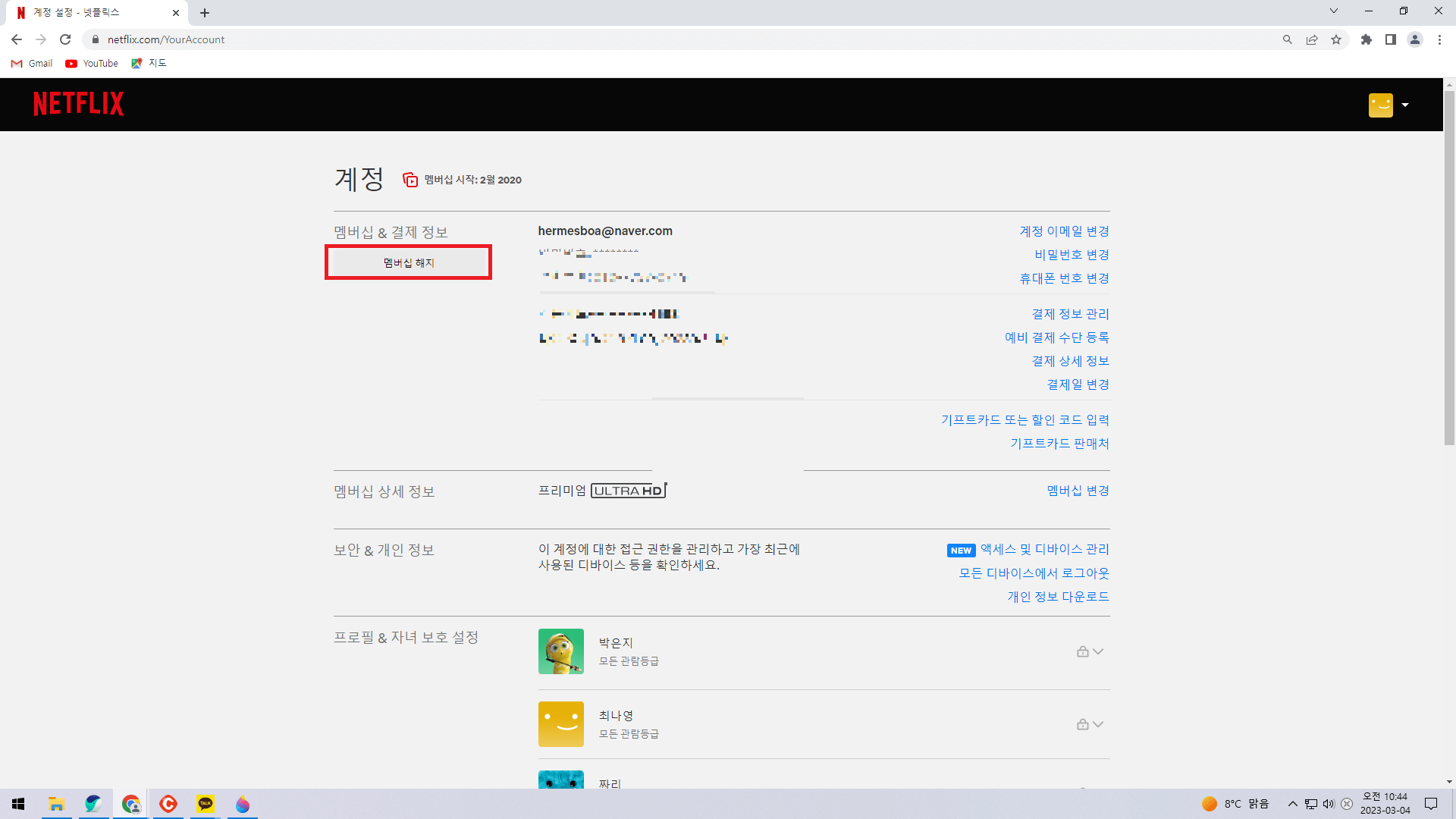Open the Windows Start menu
This screenshot has height=819, width=1456.
click(x=18, y=804)
